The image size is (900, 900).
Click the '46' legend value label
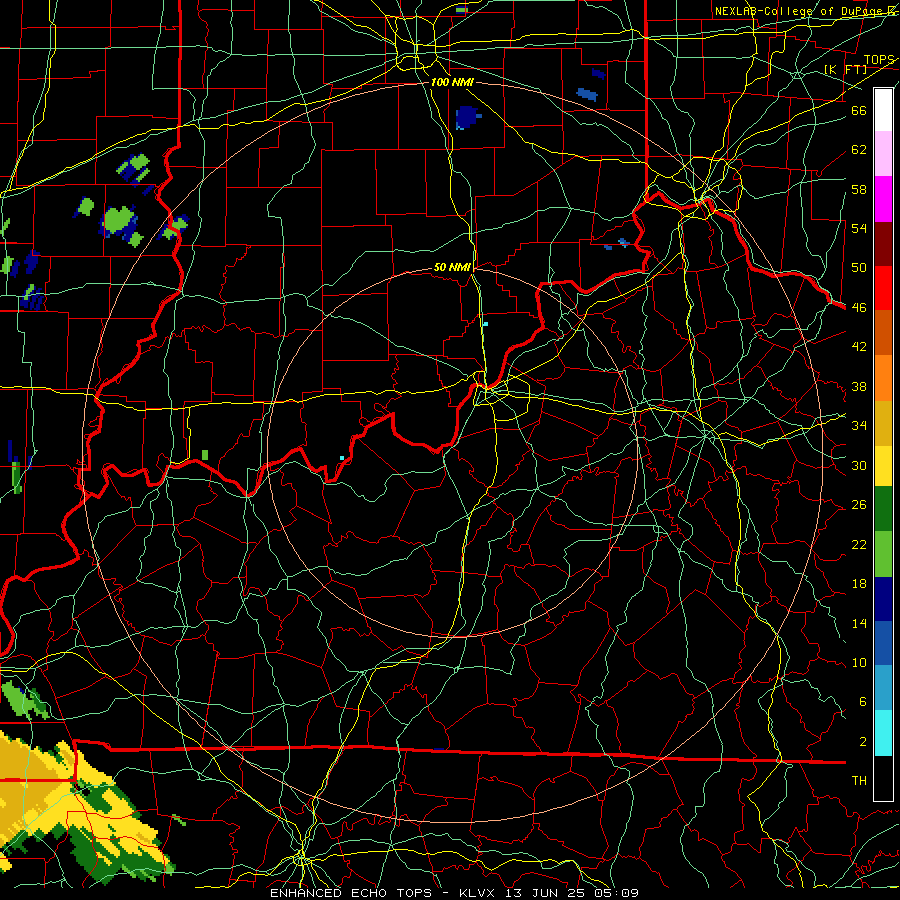tap(859, 307)
